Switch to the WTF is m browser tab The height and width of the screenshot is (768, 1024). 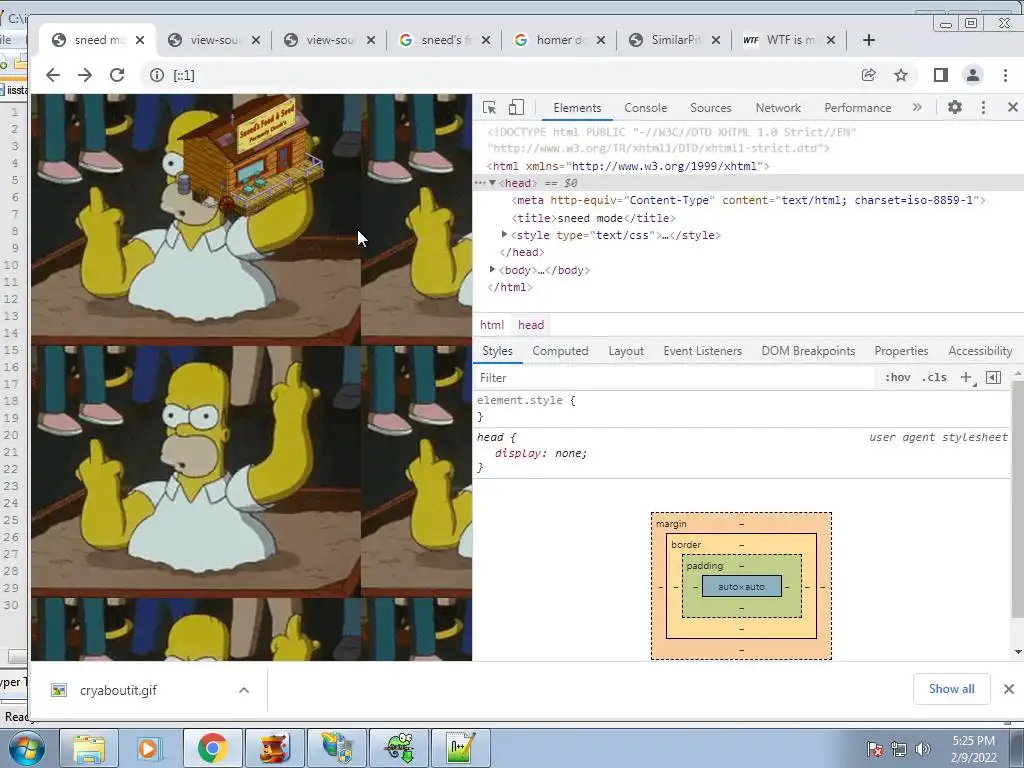tap(789, 40)
